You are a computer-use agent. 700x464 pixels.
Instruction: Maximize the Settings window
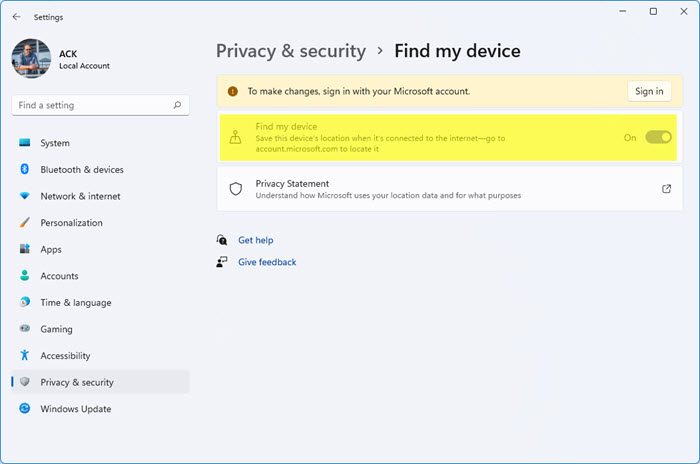coord(653,11)
